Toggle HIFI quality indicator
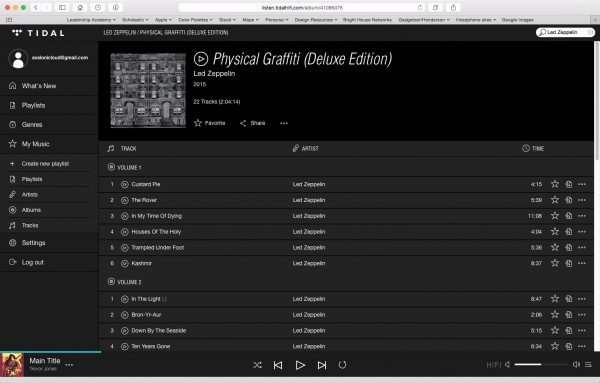 tap(494, 365)
